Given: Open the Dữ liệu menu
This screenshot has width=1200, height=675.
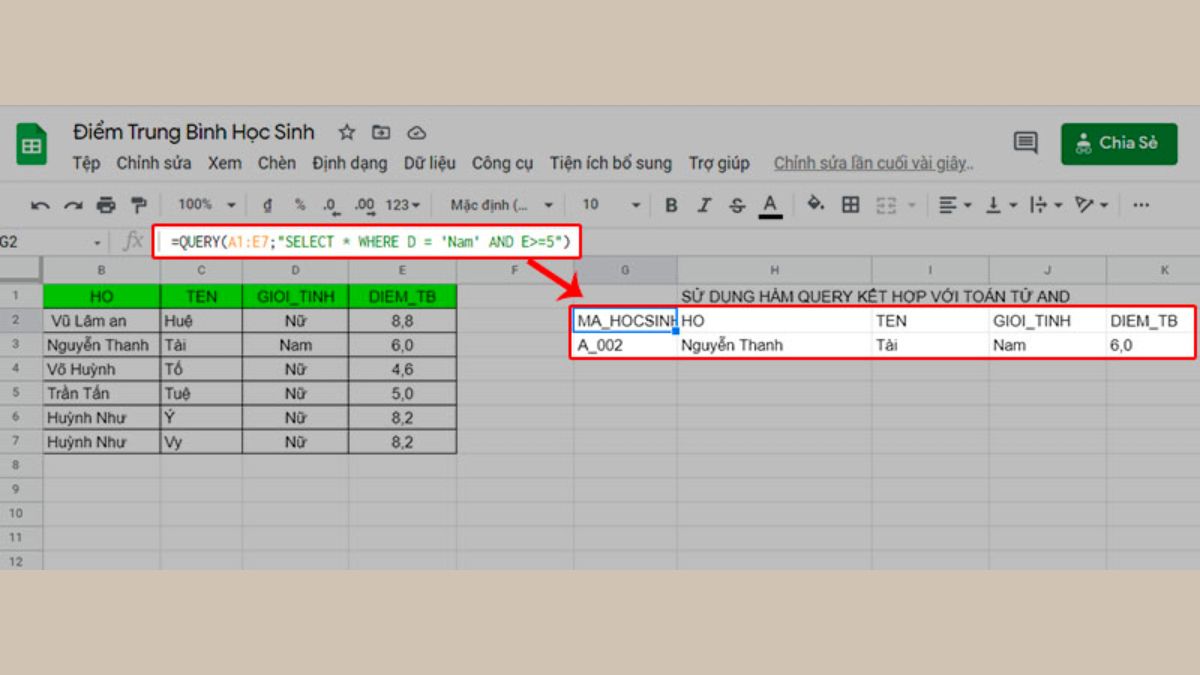Looking at the screenshot, I should tap(429, 163).
